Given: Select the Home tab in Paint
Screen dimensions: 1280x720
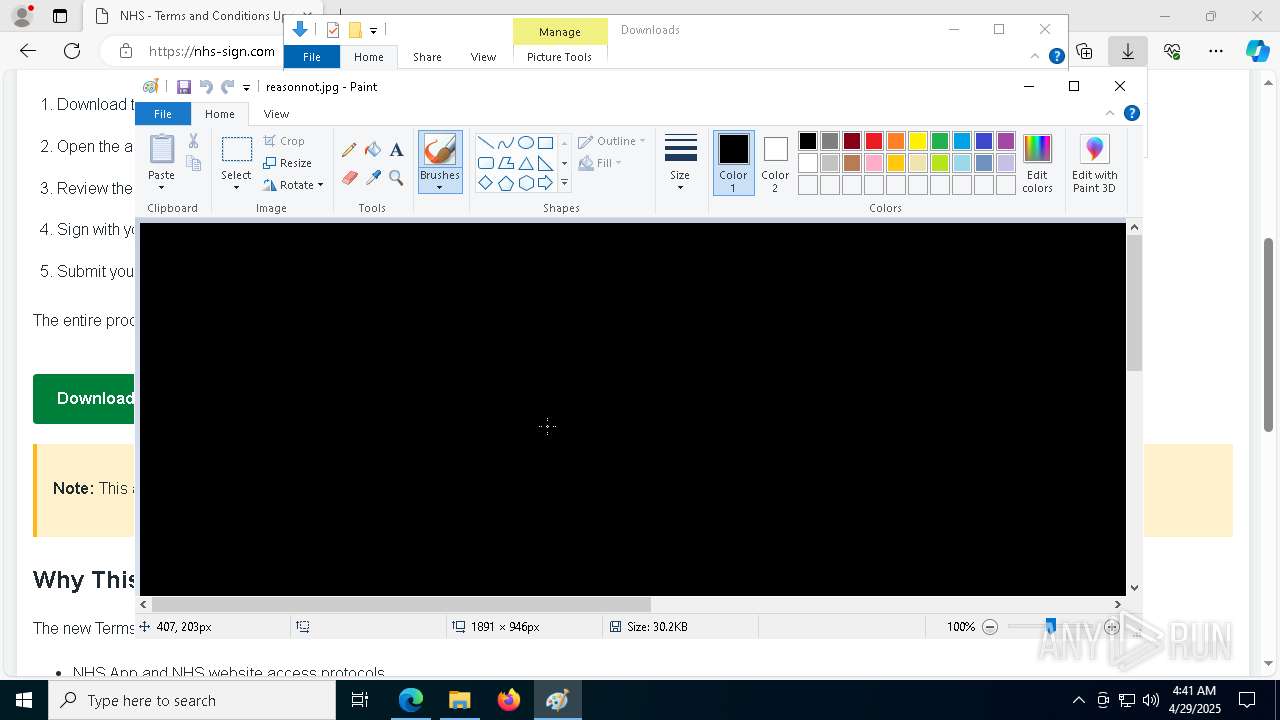Looking at the screenshot, I should (x=220, y=114).
